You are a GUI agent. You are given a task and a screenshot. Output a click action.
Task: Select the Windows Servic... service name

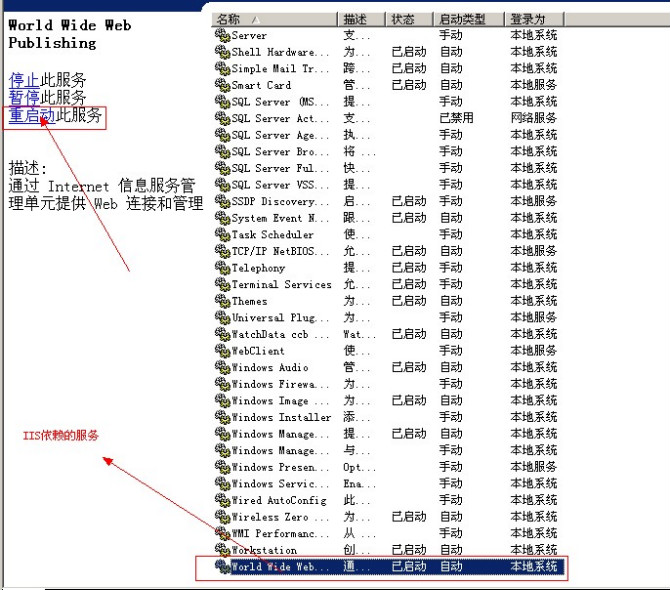pyautogui.click(x=280, y=483)
